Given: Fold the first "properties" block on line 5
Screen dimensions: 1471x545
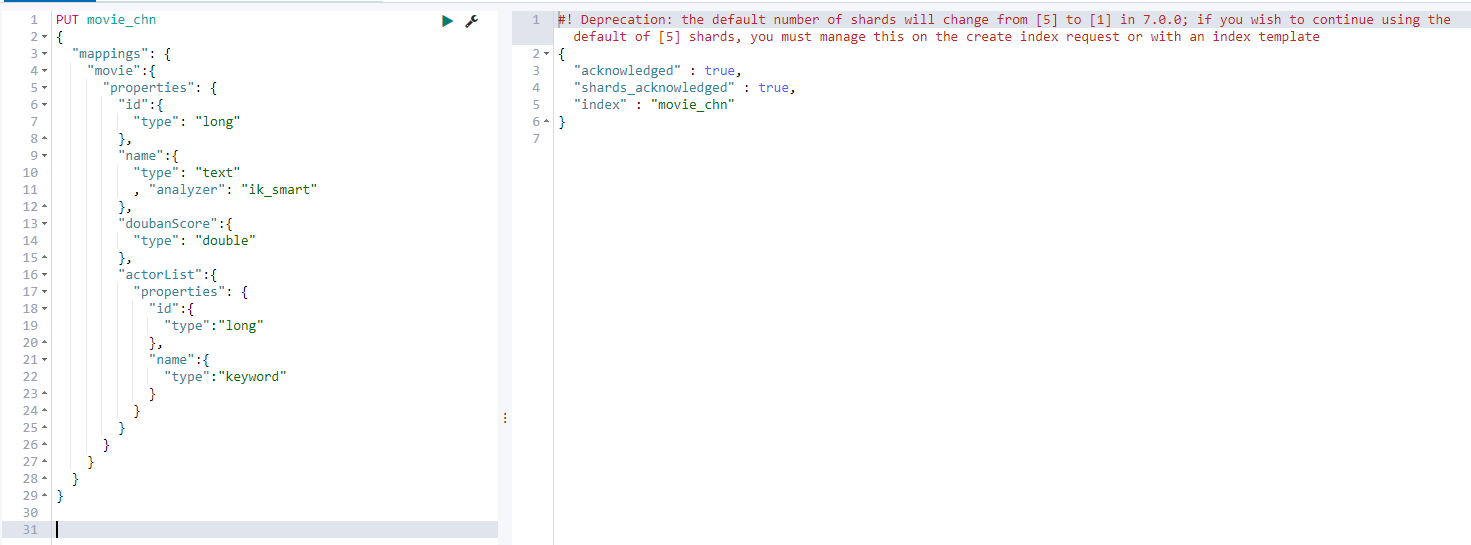Looking at the screenshot, I should [46, 88].
